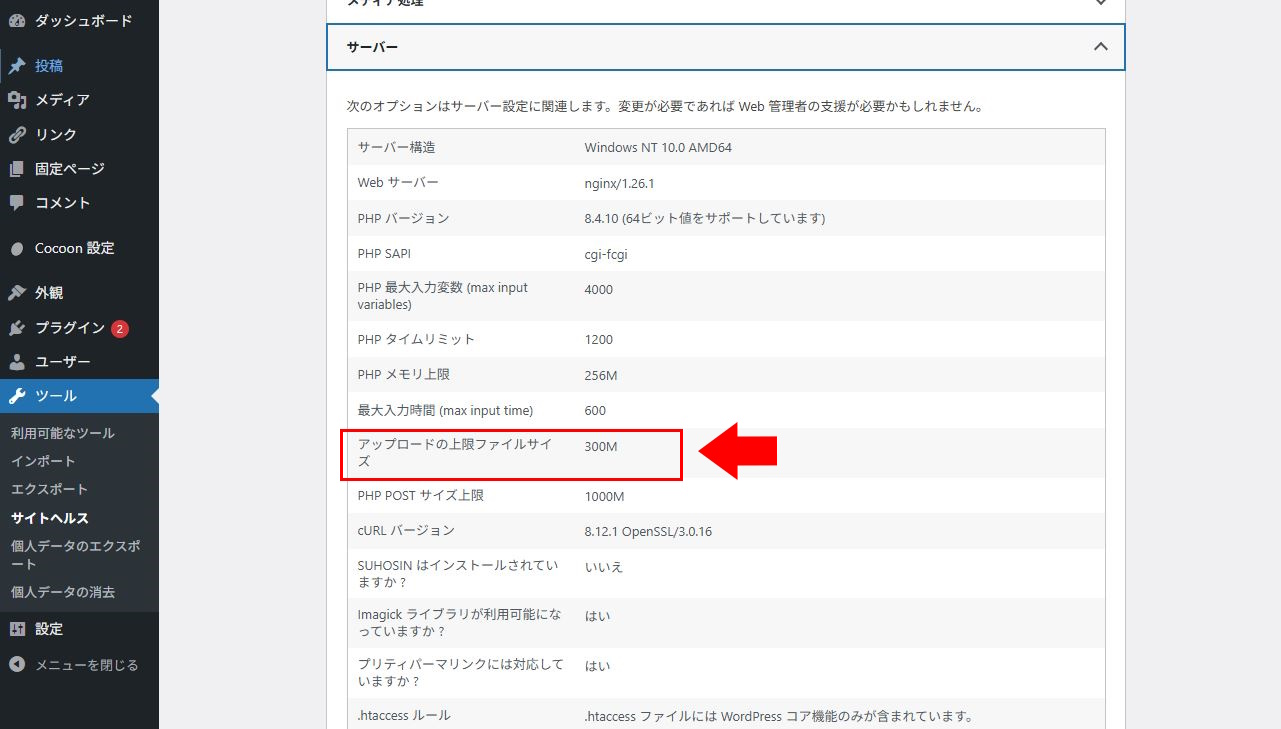Click the Media library icon
This screenshot has width=1281, height=729.
(x=17, y=100)
